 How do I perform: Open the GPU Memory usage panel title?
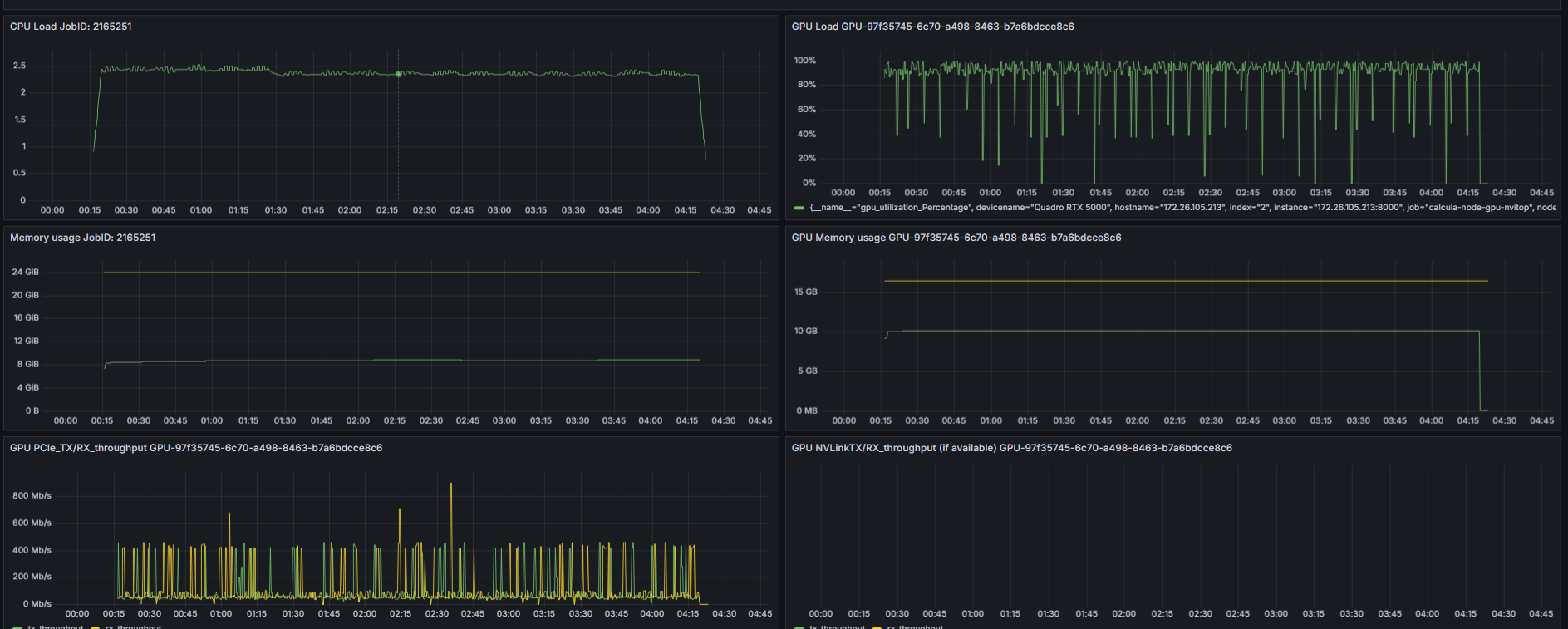coord(956,238)
